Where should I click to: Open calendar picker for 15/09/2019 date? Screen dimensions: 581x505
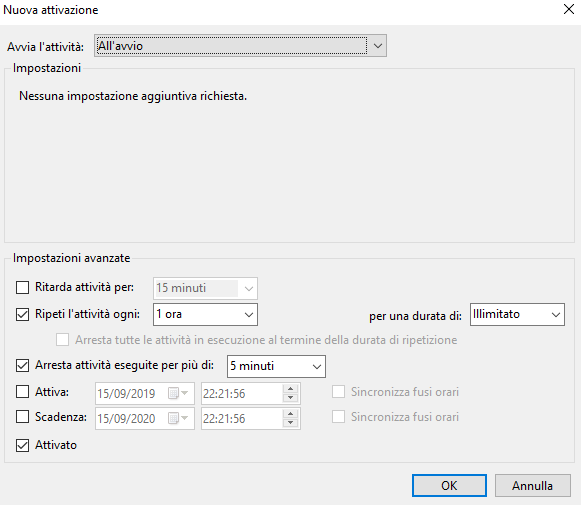[x=178, y=393]
